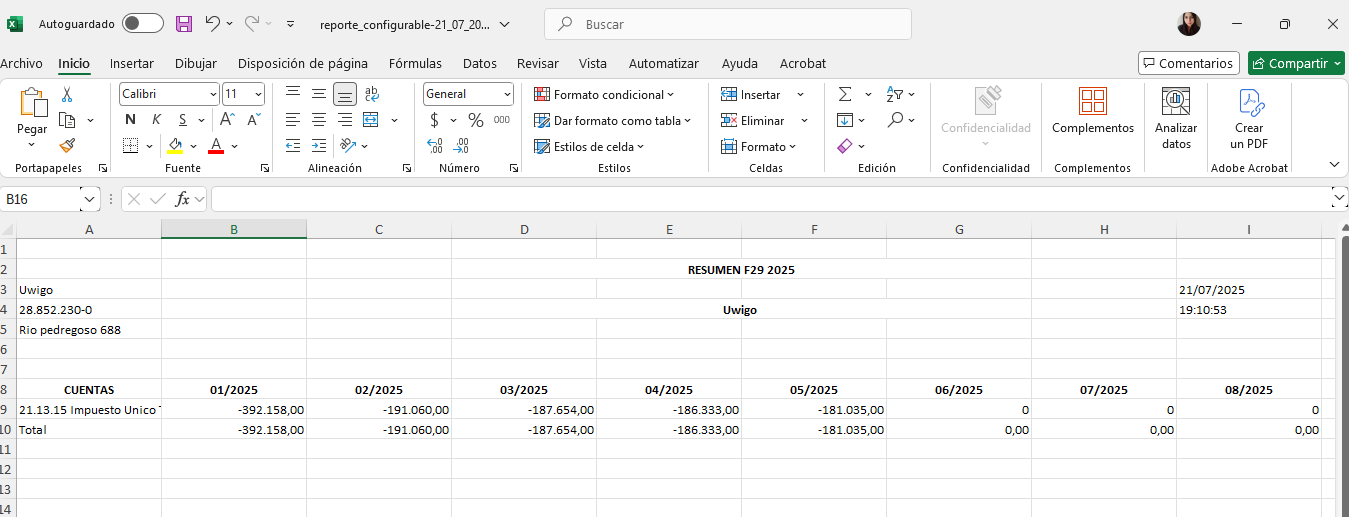Switch to the Disposición de página tab
The image size is (1349, 517).
(303, 63)
